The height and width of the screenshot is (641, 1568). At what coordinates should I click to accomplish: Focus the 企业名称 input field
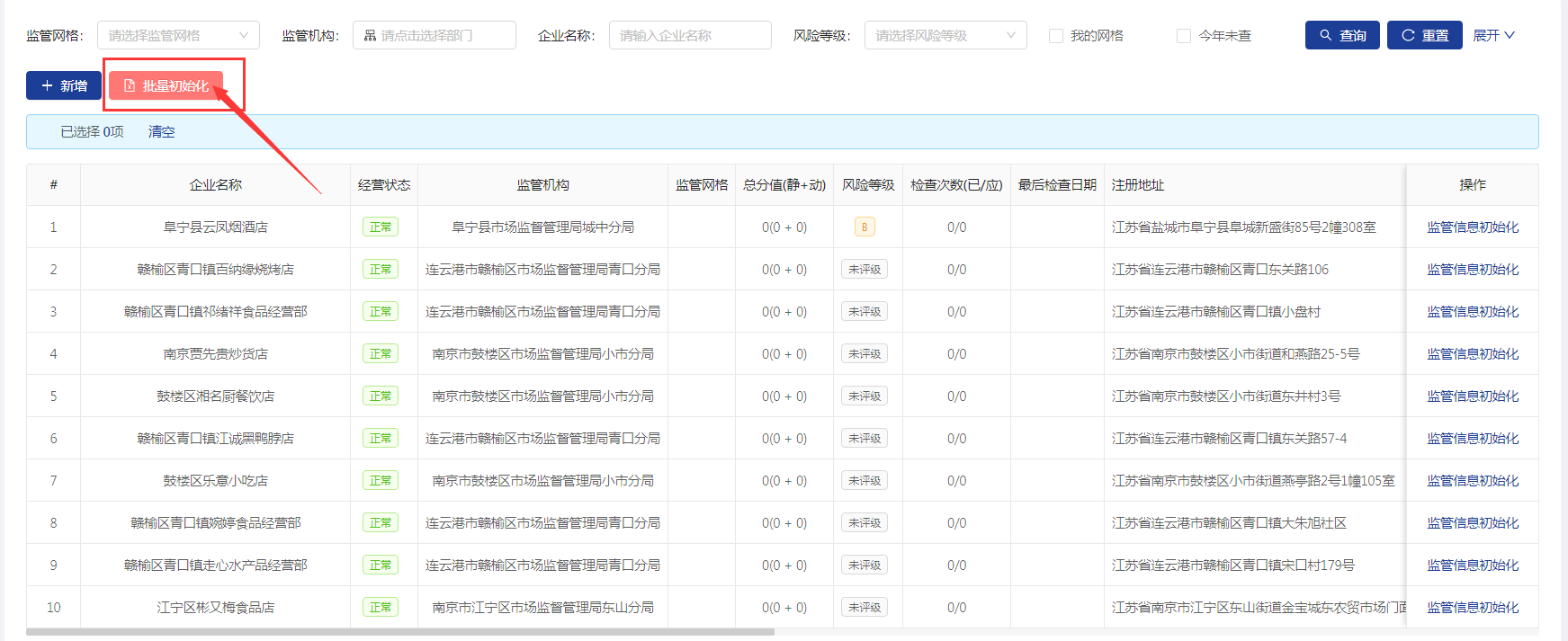tap(690, 35)
